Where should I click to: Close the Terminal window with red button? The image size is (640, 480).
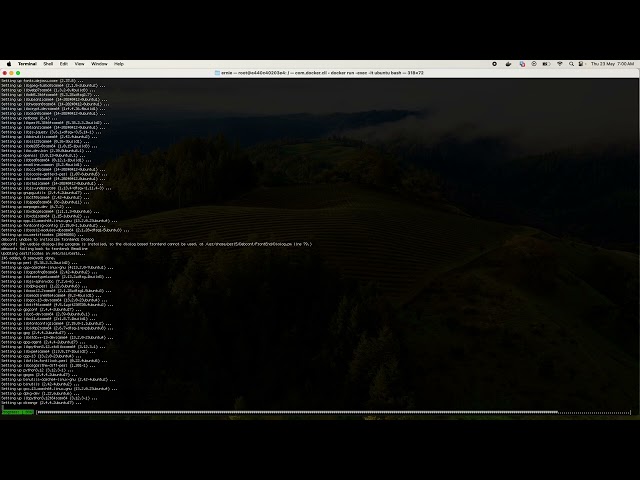[4, 73]
